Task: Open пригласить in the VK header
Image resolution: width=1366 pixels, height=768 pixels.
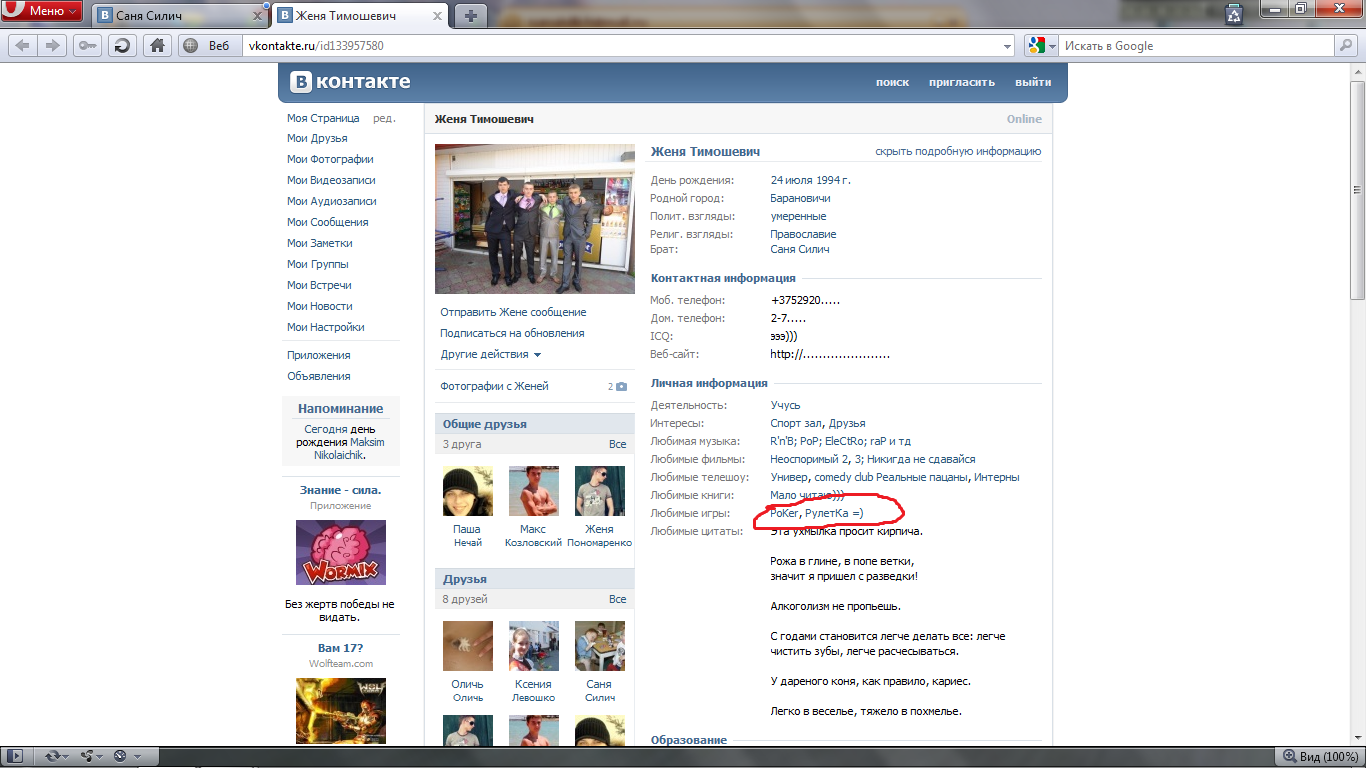Action: [x=961, y=82]
